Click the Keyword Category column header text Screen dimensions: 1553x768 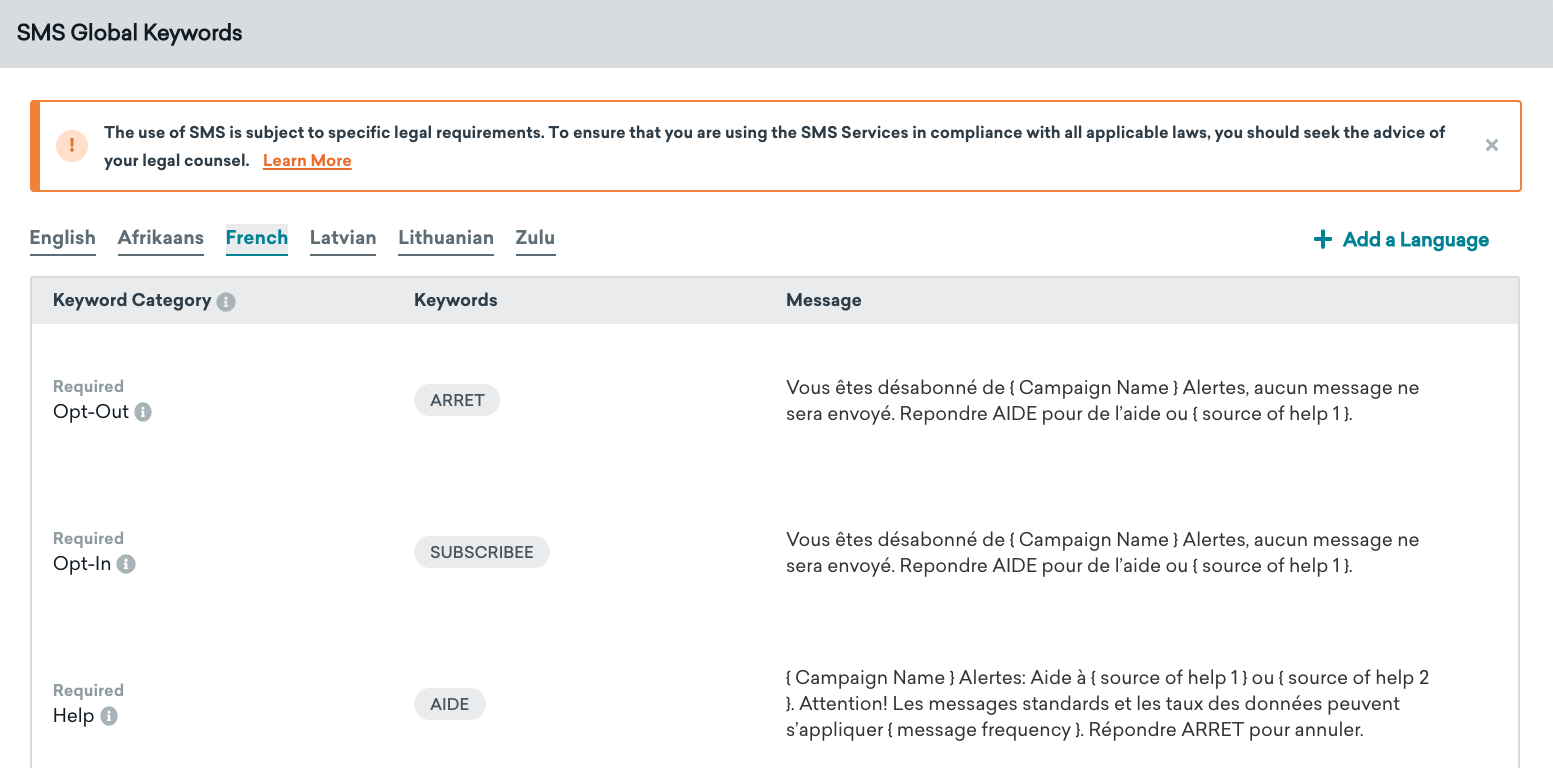tap(132, 300)
